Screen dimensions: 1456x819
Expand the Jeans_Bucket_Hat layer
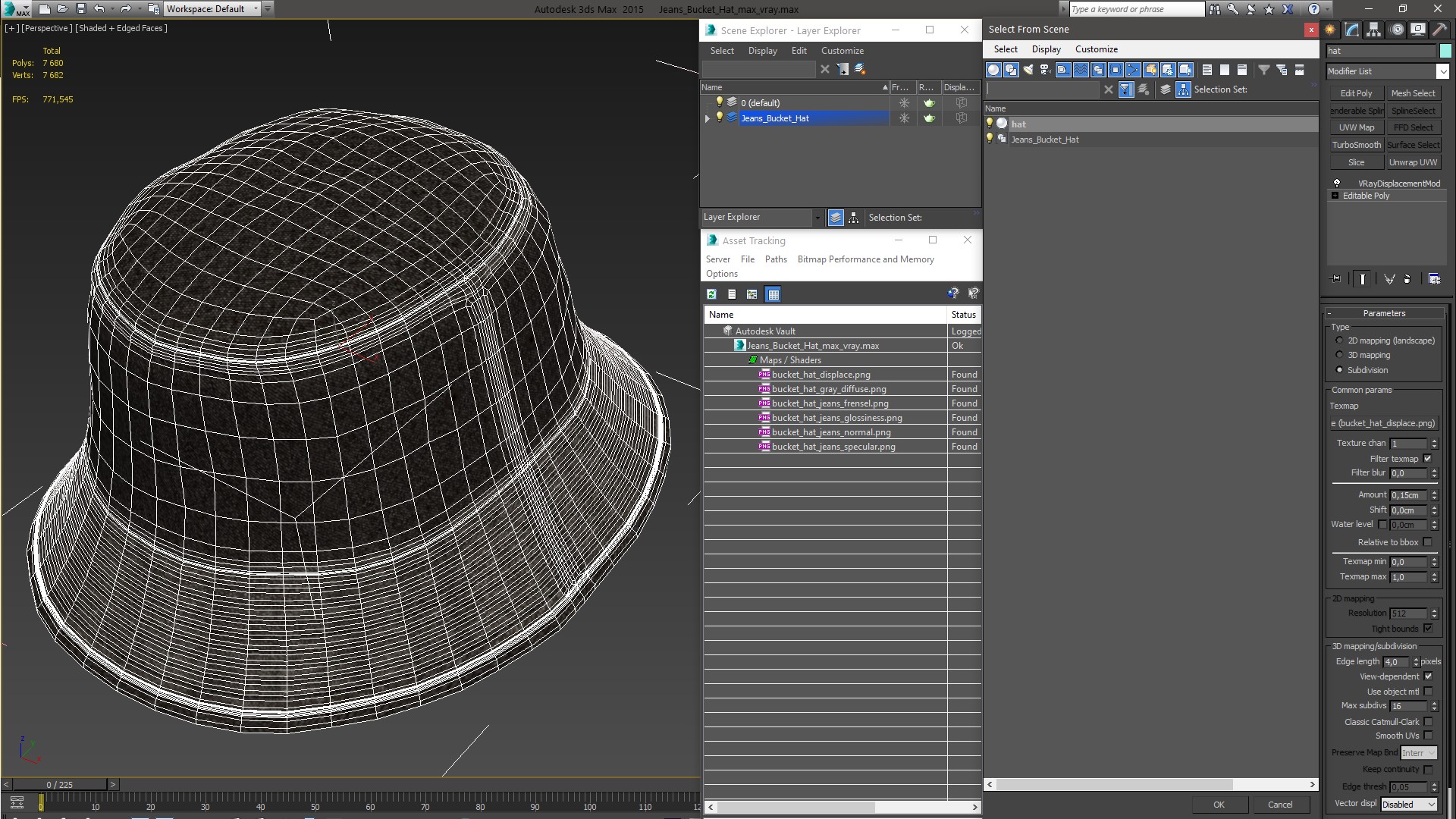point(708,118)
